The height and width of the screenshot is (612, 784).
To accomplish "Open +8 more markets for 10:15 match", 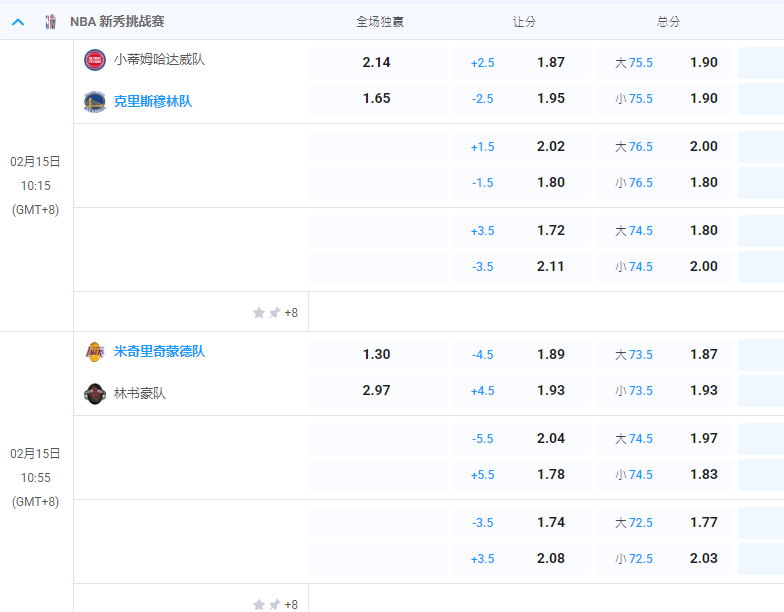I will (291, 313).
